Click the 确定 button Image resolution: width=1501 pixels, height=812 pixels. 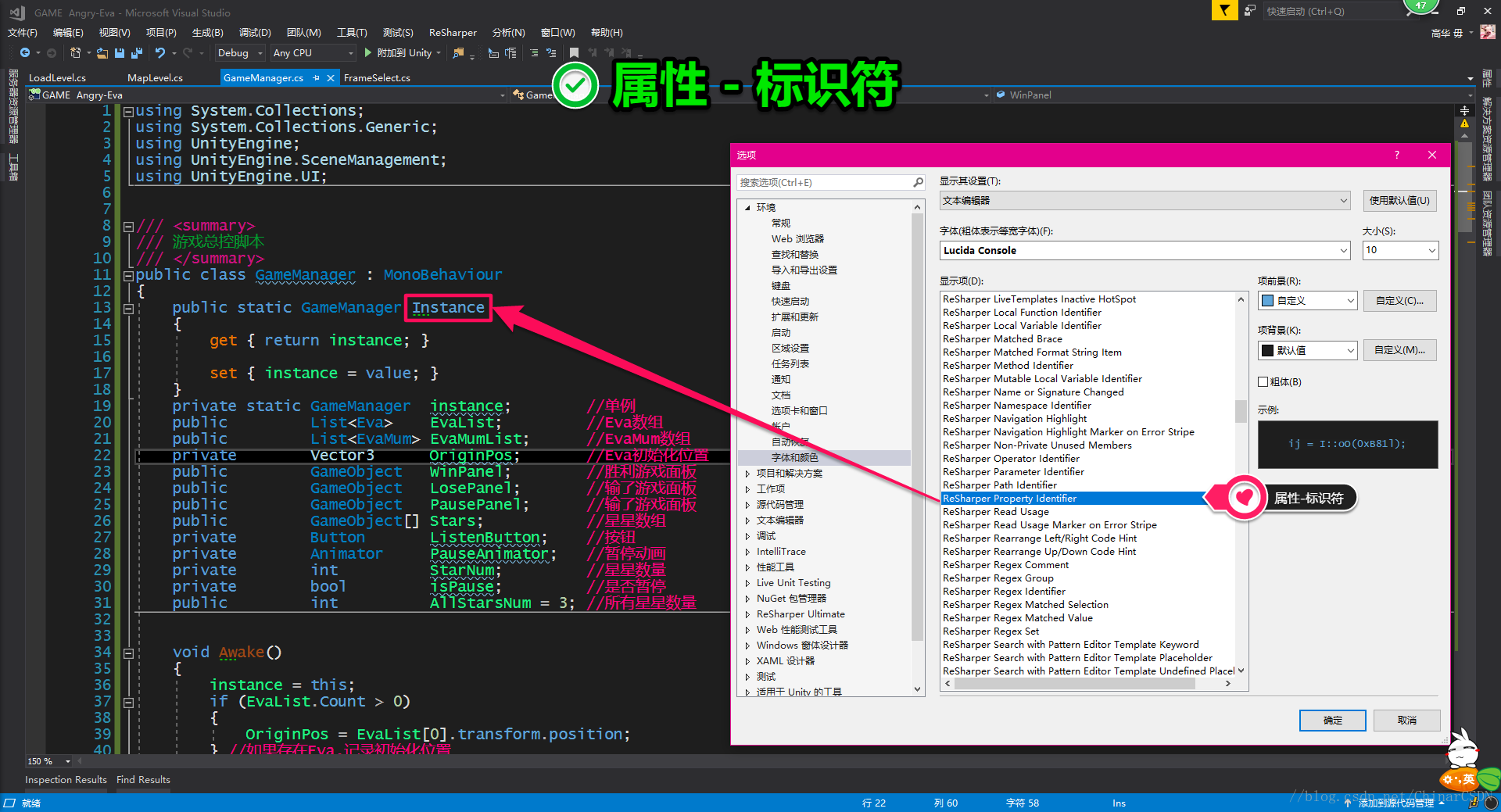1332,720
